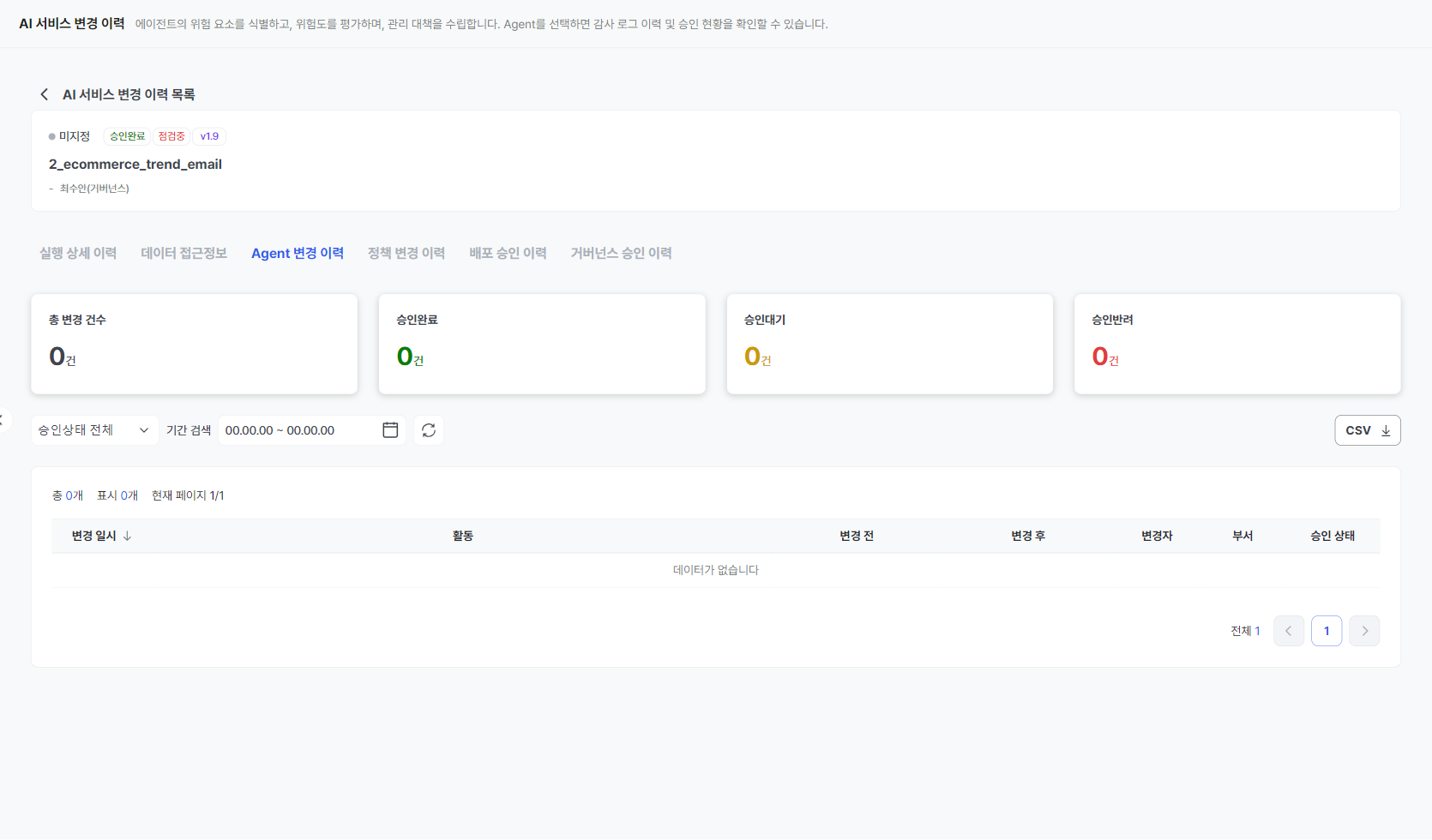Click the AI 서비스 변경 이력 목록 back link
This screenshot has width=1432, height=840.
[129, 94]
